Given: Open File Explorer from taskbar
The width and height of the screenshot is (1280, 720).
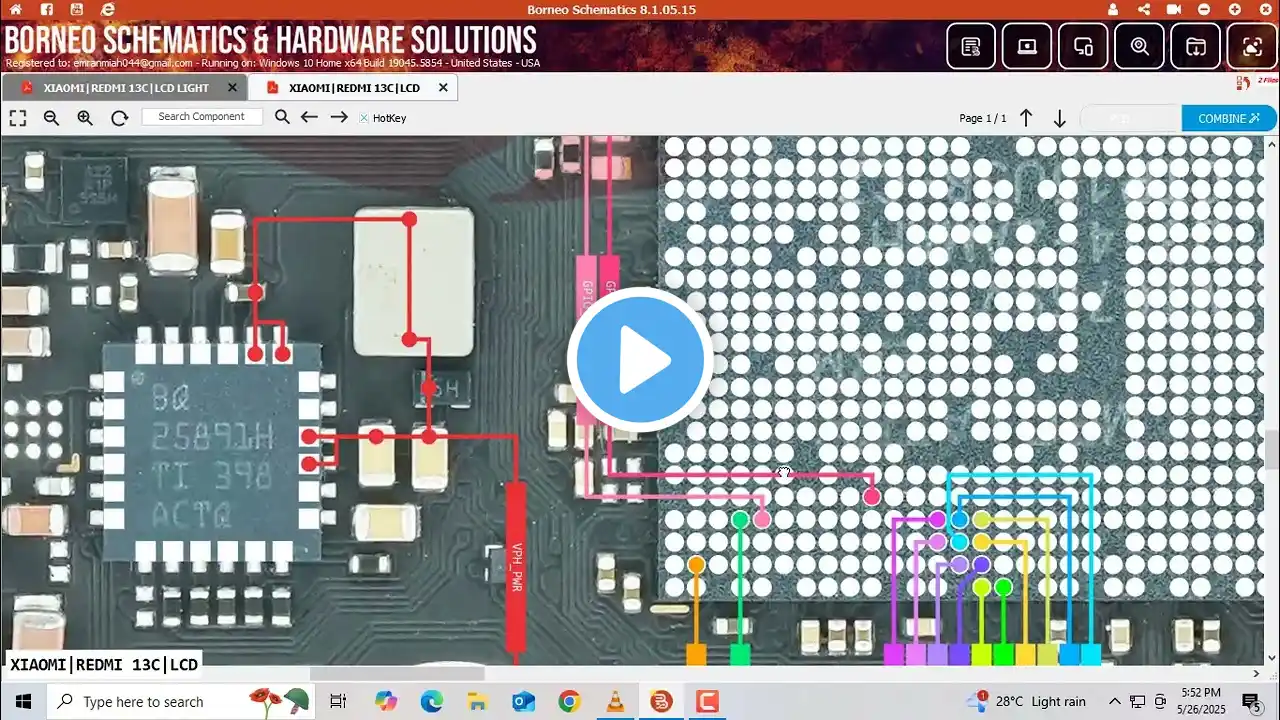Looking at the screenshot, I should 477,702.
